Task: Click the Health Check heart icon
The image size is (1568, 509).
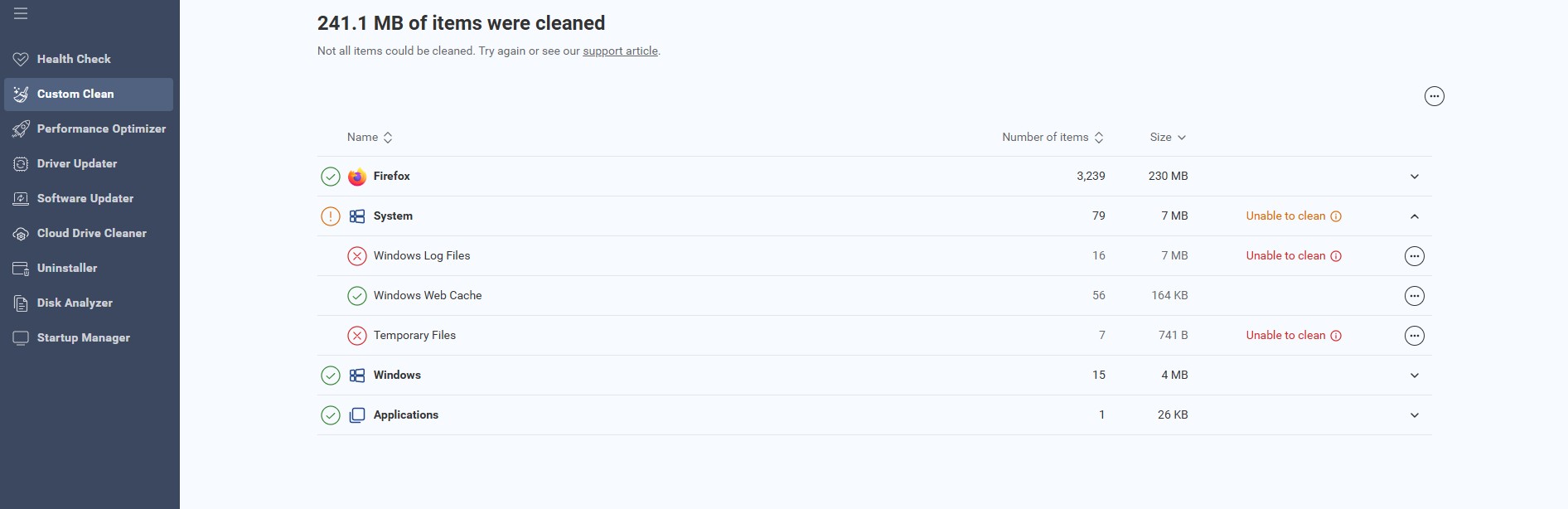Action: tap(21, 59)
